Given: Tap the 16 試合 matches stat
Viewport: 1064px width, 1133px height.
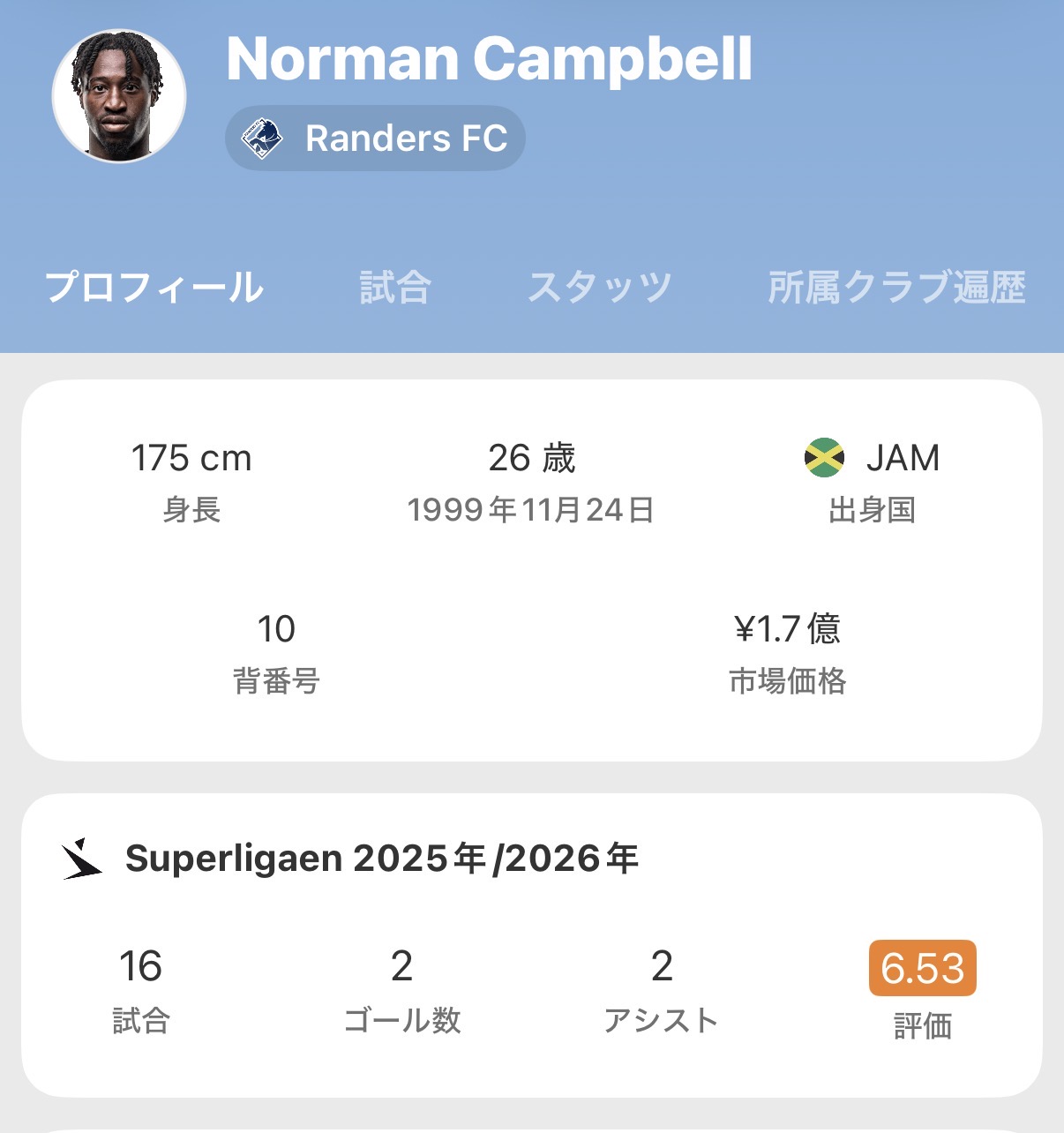Looking at the screenshot, I should tap(141, 989).
